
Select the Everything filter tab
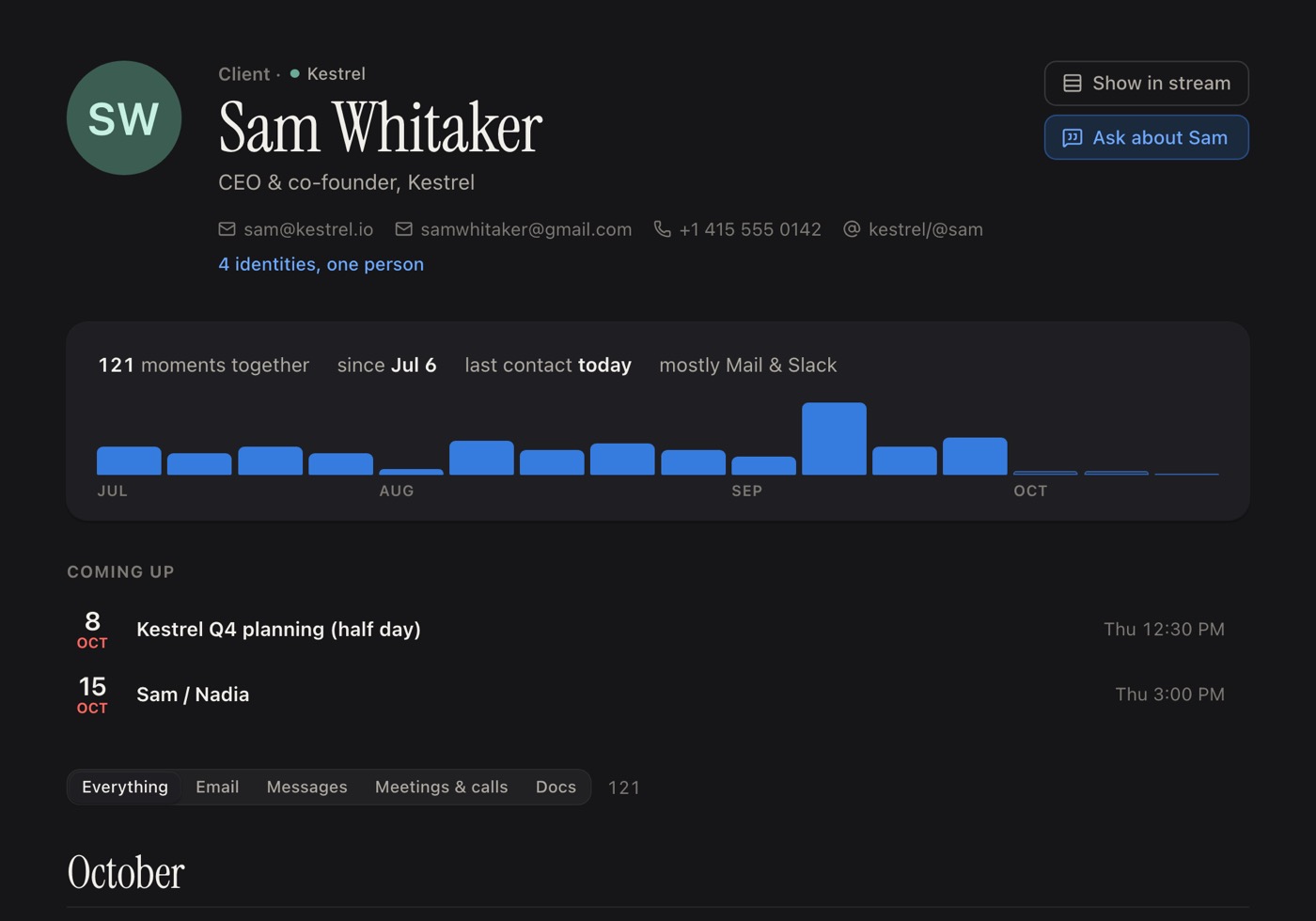(x=125, y=787)
